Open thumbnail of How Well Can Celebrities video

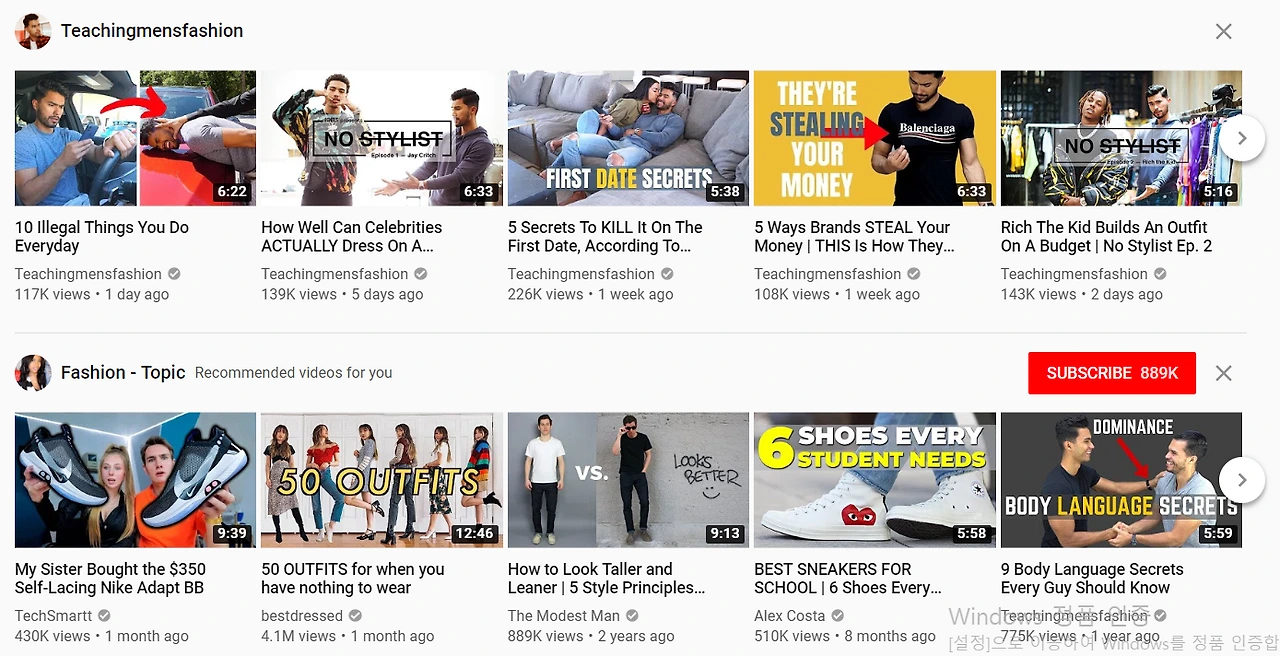pos(381,138)
